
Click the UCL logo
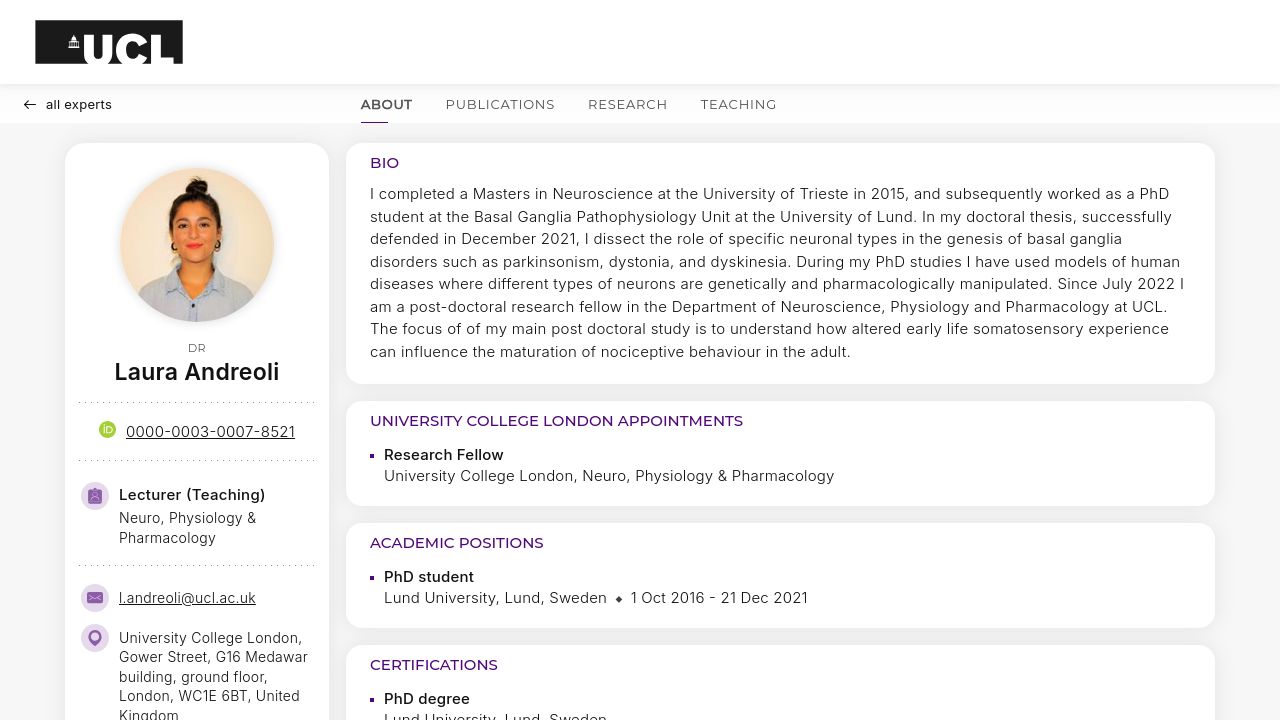pyautogui.click(x=109, y=42)
